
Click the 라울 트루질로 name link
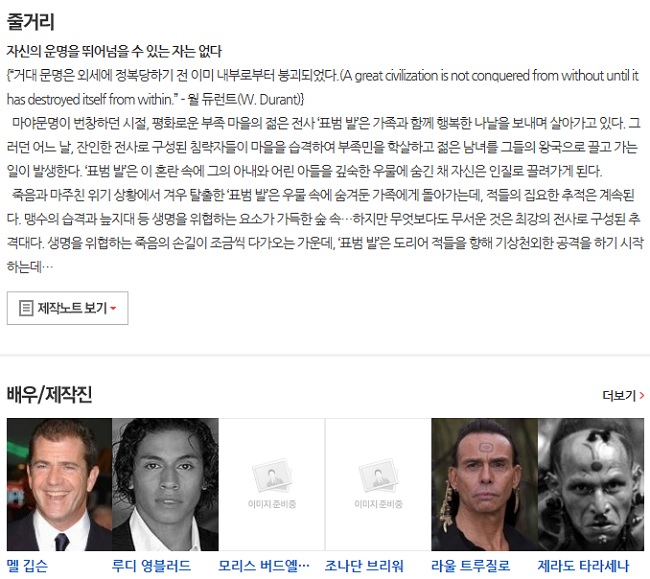(471, 566)
